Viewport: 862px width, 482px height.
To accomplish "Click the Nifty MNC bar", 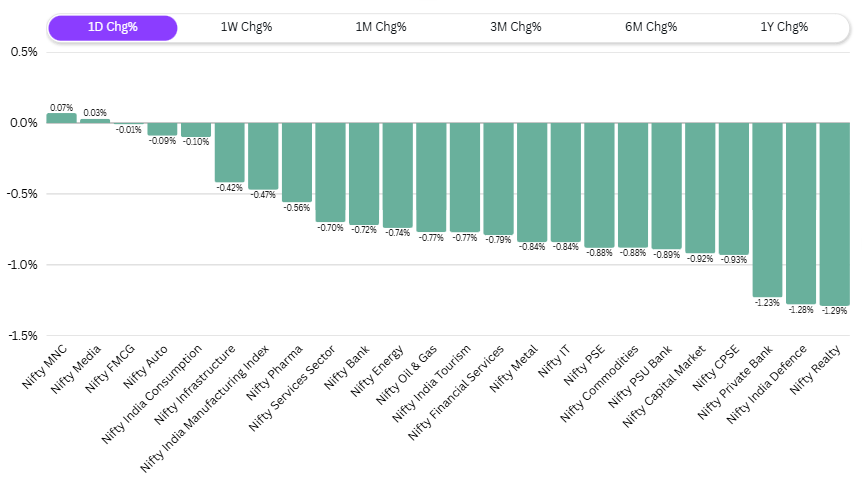I will click(x=61, y=118).
